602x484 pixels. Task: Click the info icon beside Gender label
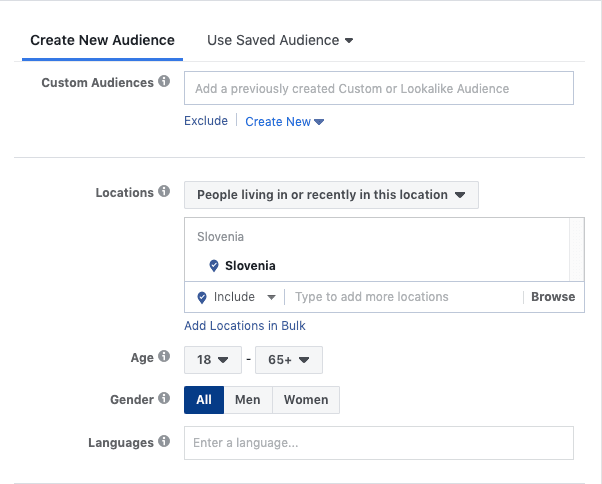(164, 399)
